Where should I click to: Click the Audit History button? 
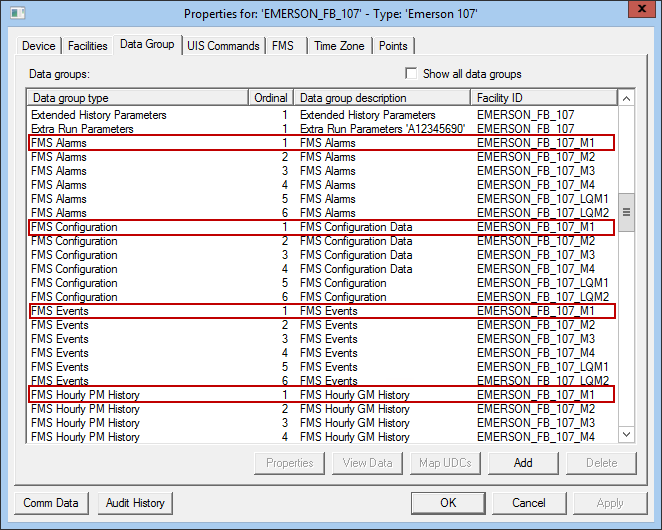tap(135, 503)
